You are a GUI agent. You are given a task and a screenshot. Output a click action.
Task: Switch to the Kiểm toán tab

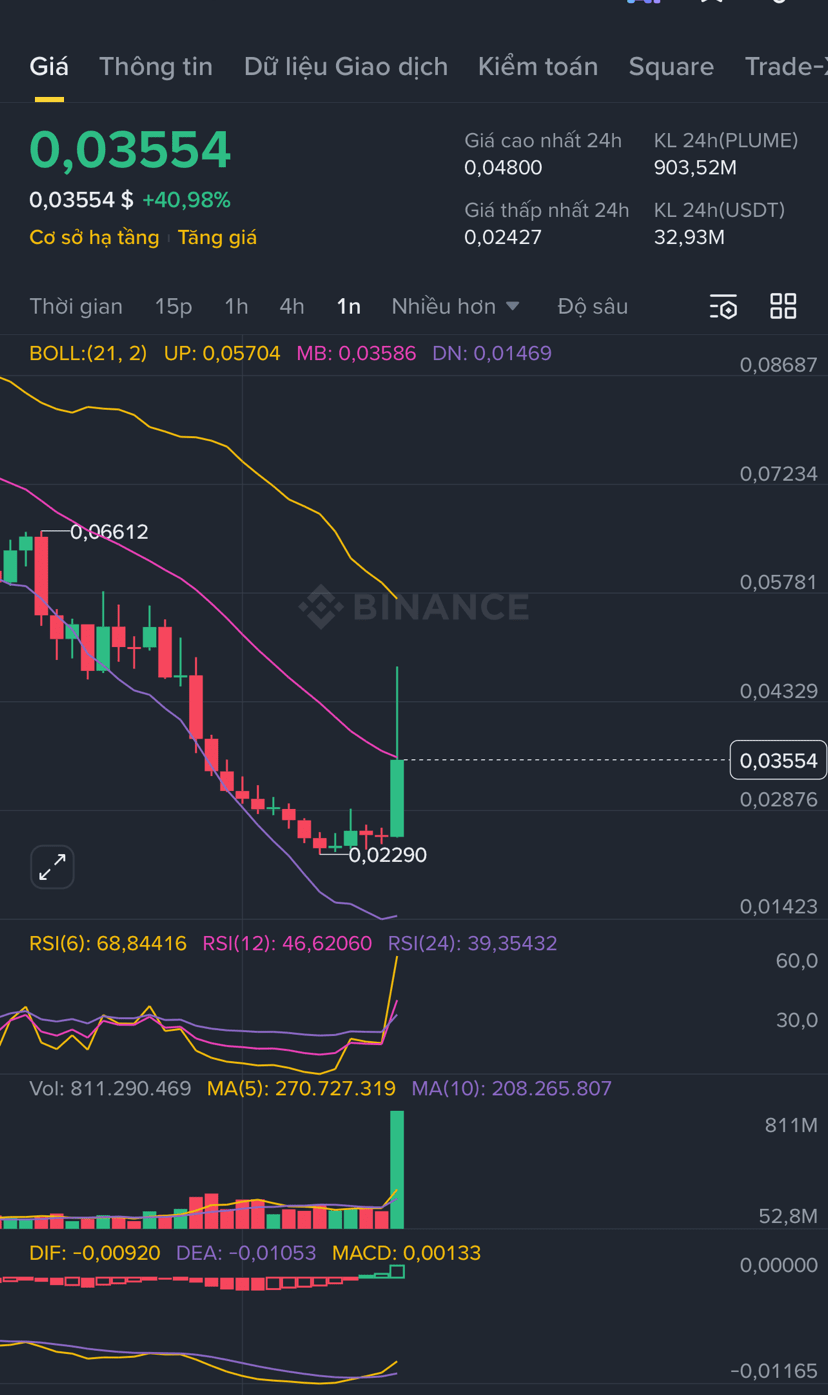tap(538, 67)
